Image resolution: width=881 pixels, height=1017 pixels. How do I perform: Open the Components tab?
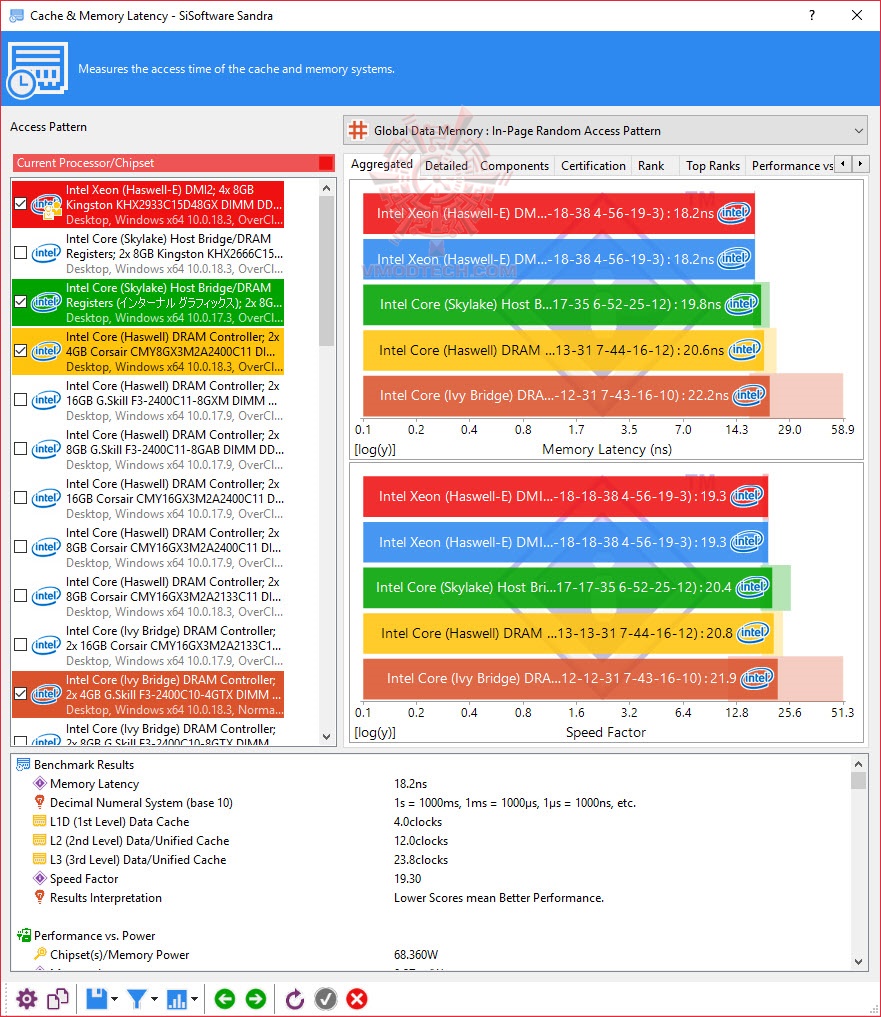pos(514,166)
